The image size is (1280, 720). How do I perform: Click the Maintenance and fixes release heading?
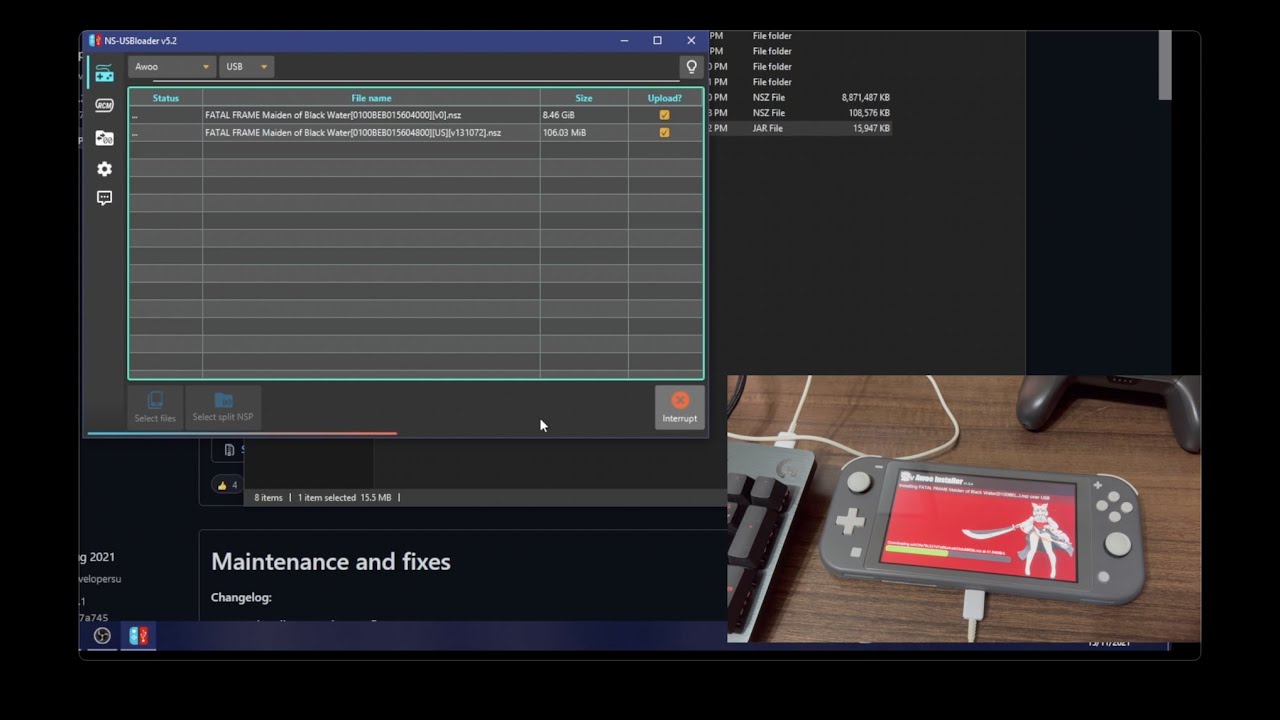coord(331,562)
